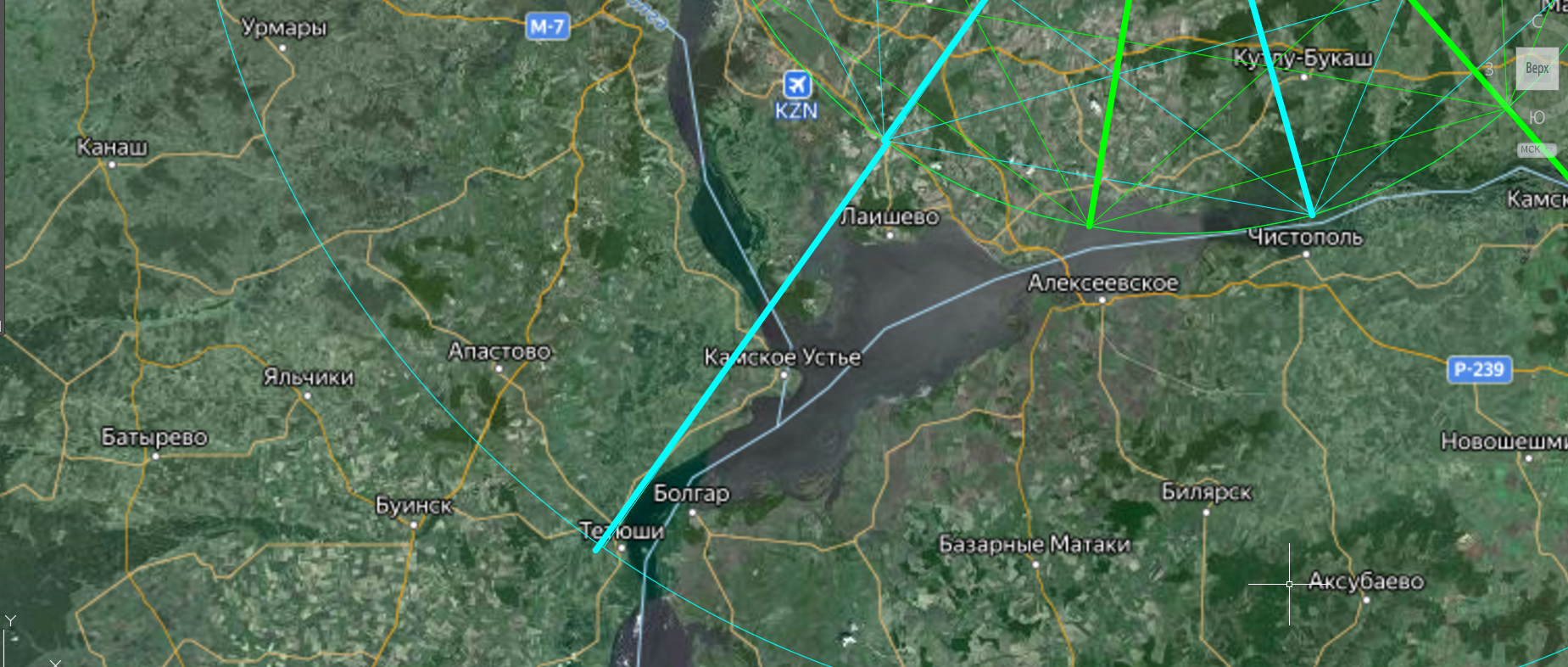The image size is (1568, 667).
Task: Click the Лаишево town label
Action: 890,217
